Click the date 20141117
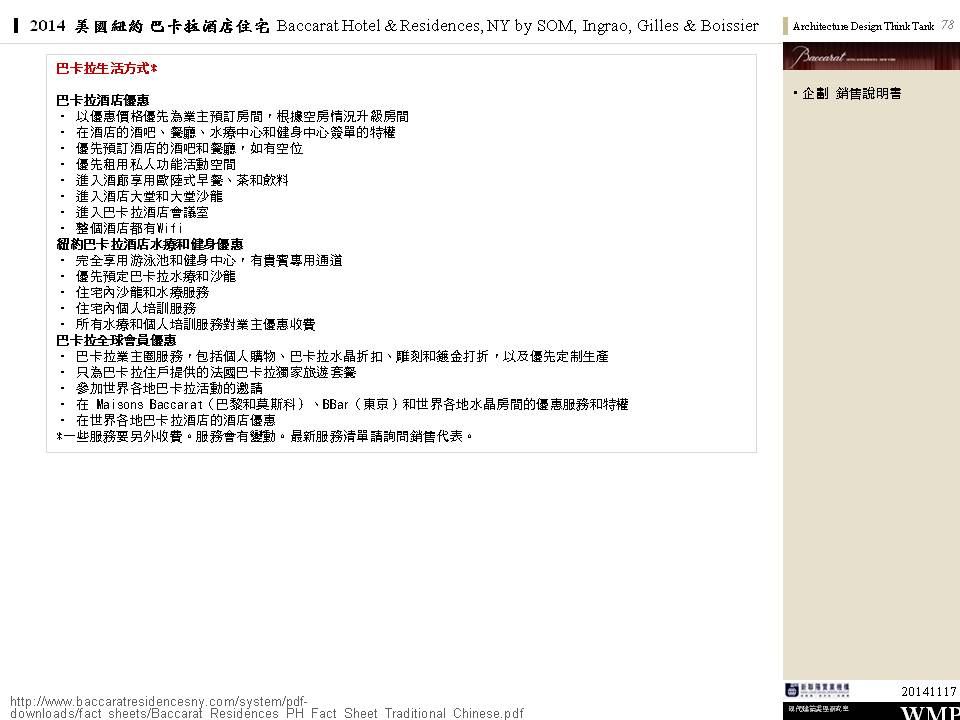Image resolution: width=960 pixels, height=720 pixels. click(x=928, y=692)
